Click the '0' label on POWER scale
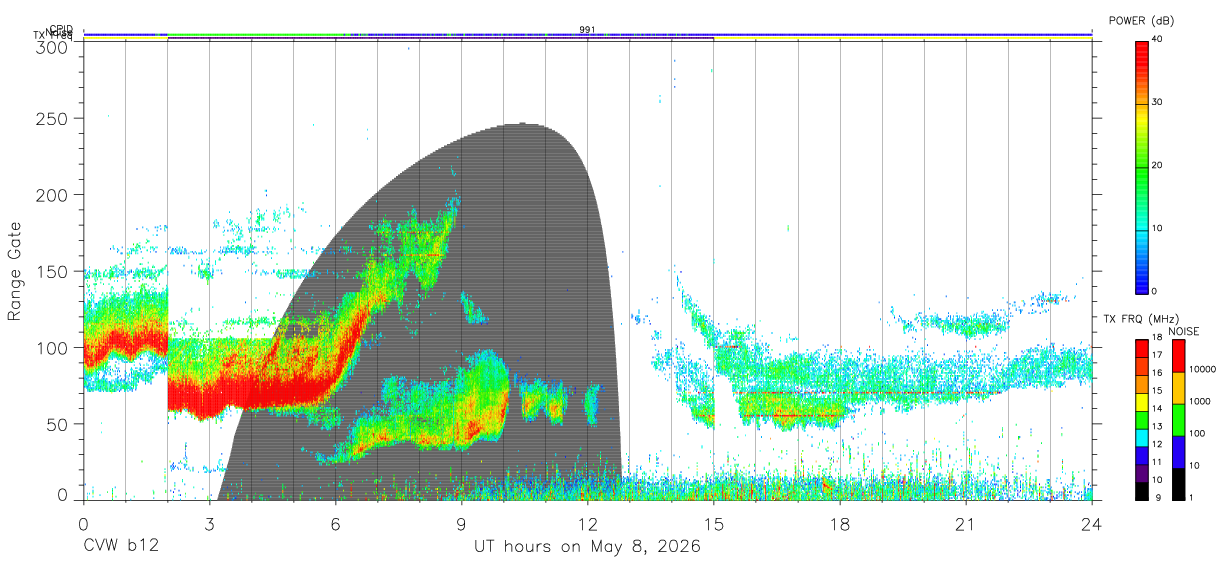Viewport: 1228px width, 567px height. [1155, 291]
